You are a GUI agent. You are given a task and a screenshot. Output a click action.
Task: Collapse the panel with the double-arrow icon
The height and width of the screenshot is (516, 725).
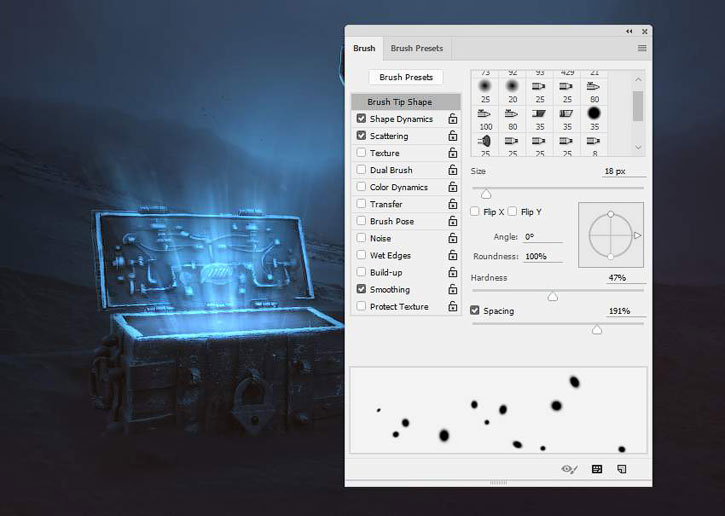629,31
